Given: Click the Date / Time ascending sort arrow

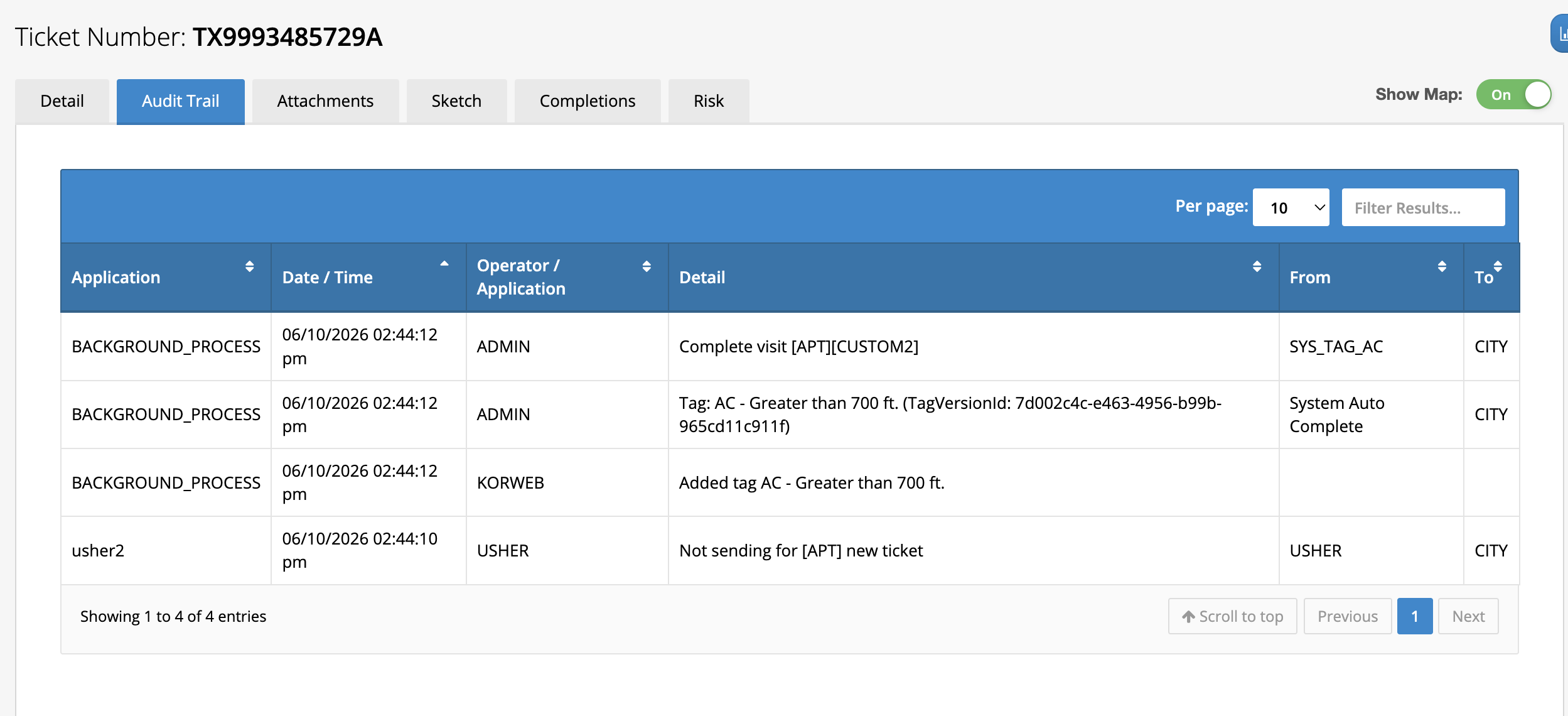Looking at the screenshot, I should click(x=444, y=264).
